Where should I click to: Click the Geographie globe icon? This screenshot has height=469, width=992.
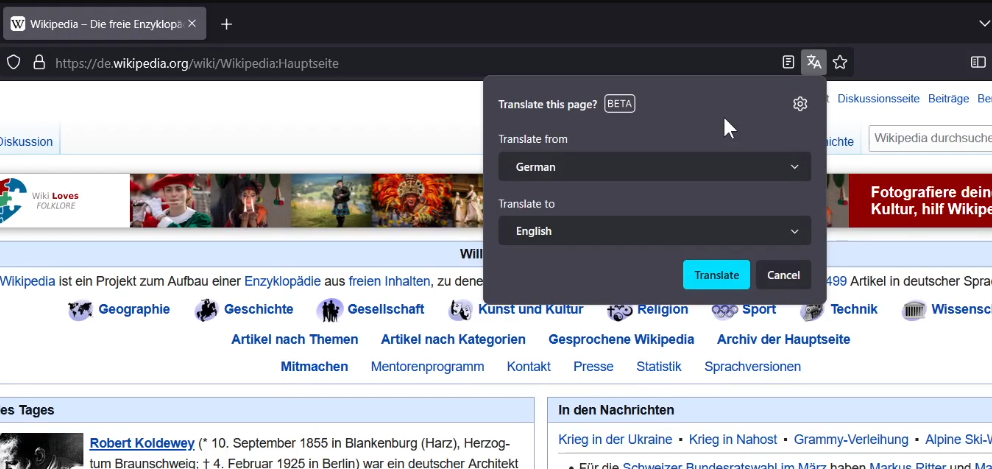(x=80, y=310)
